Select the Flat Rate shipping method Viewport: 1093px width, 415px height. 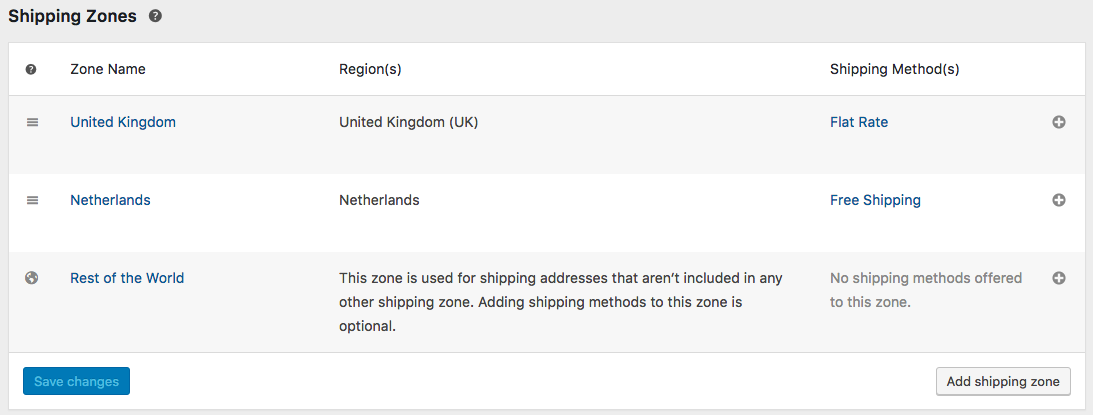click(859, 122)
